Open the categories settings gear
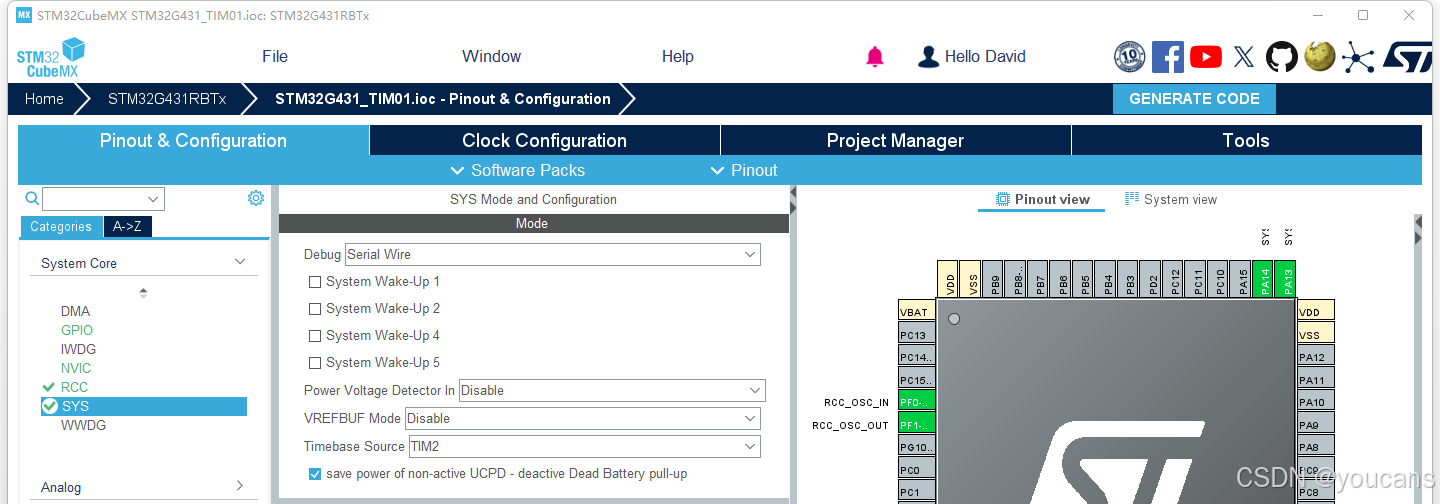Screen dimensions: 1440x504 tap(256, 198)
